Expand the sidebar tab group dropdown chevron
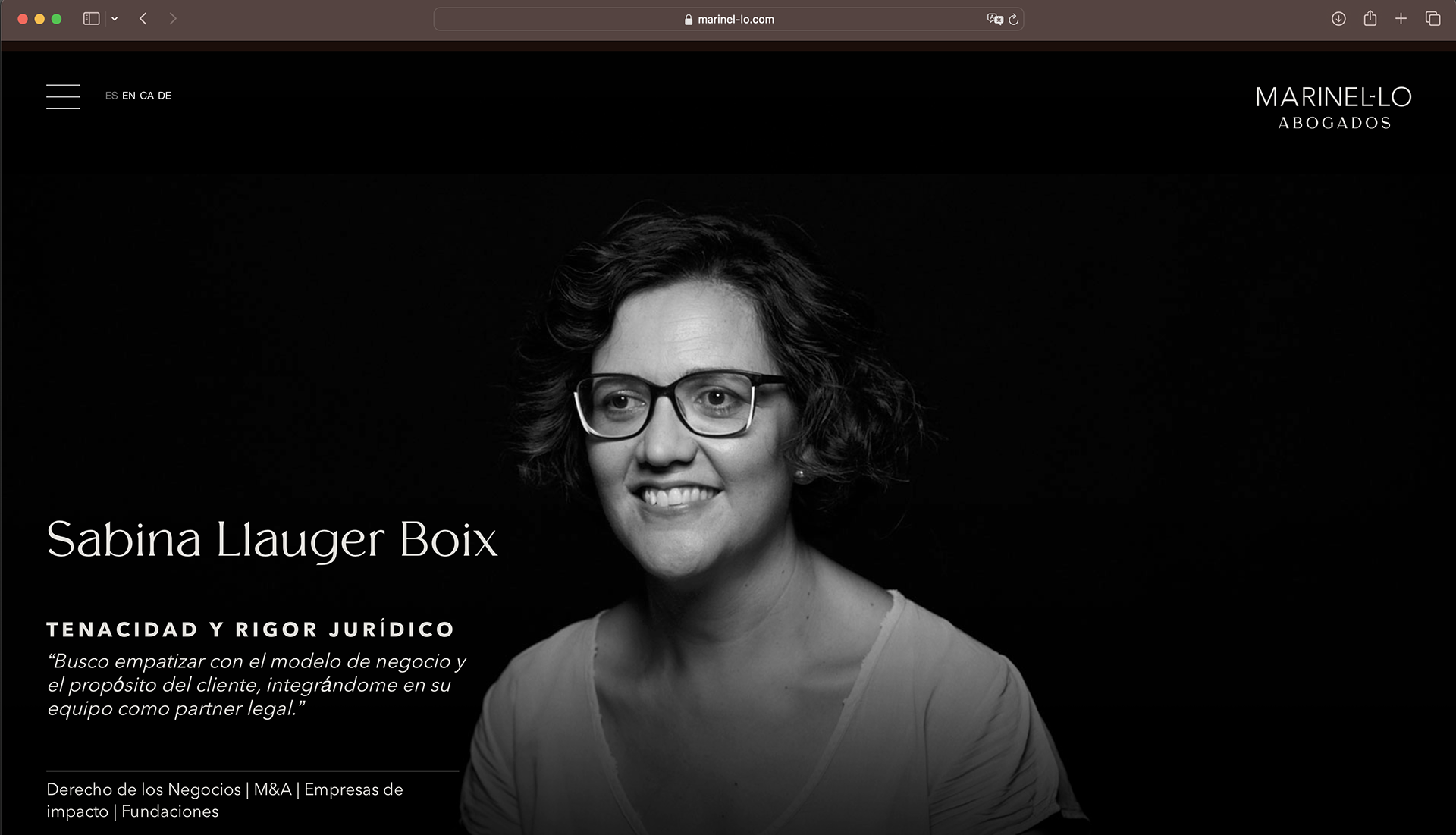1456x835 pixels. tap(115, 19)
